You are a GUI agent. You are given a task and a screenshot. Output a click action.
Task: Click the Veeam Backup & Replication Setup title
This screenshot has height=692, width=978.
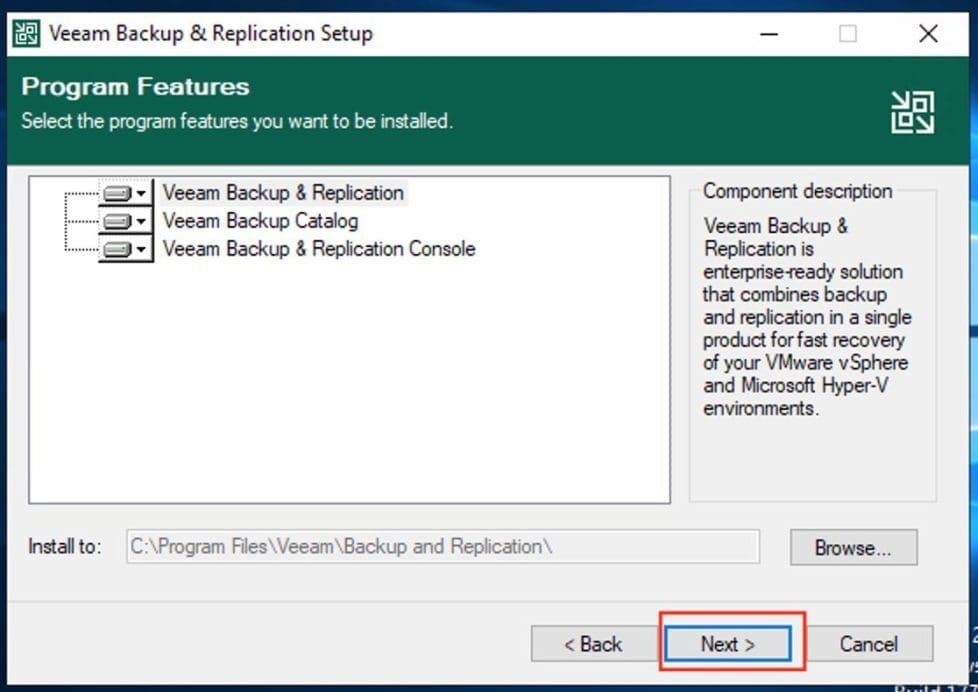[x=210, y=33]
